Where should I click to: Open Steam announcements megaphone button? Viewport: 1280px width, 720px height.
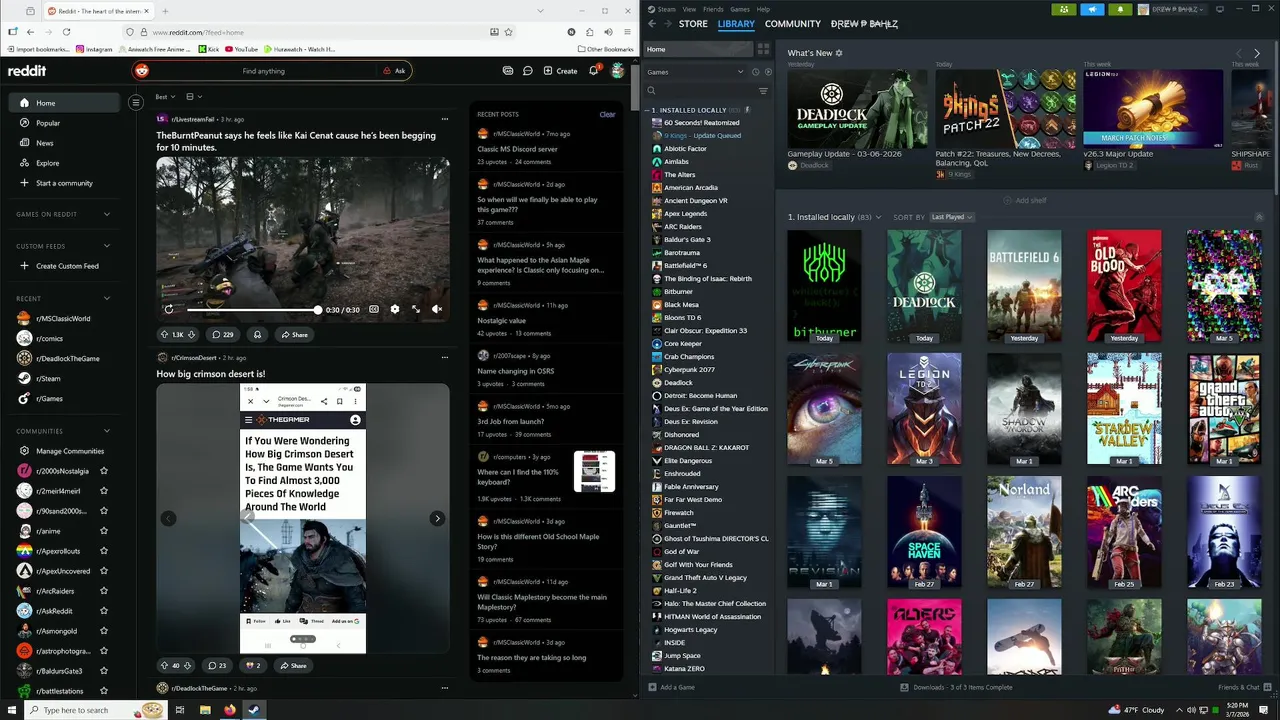(1092, 9)
